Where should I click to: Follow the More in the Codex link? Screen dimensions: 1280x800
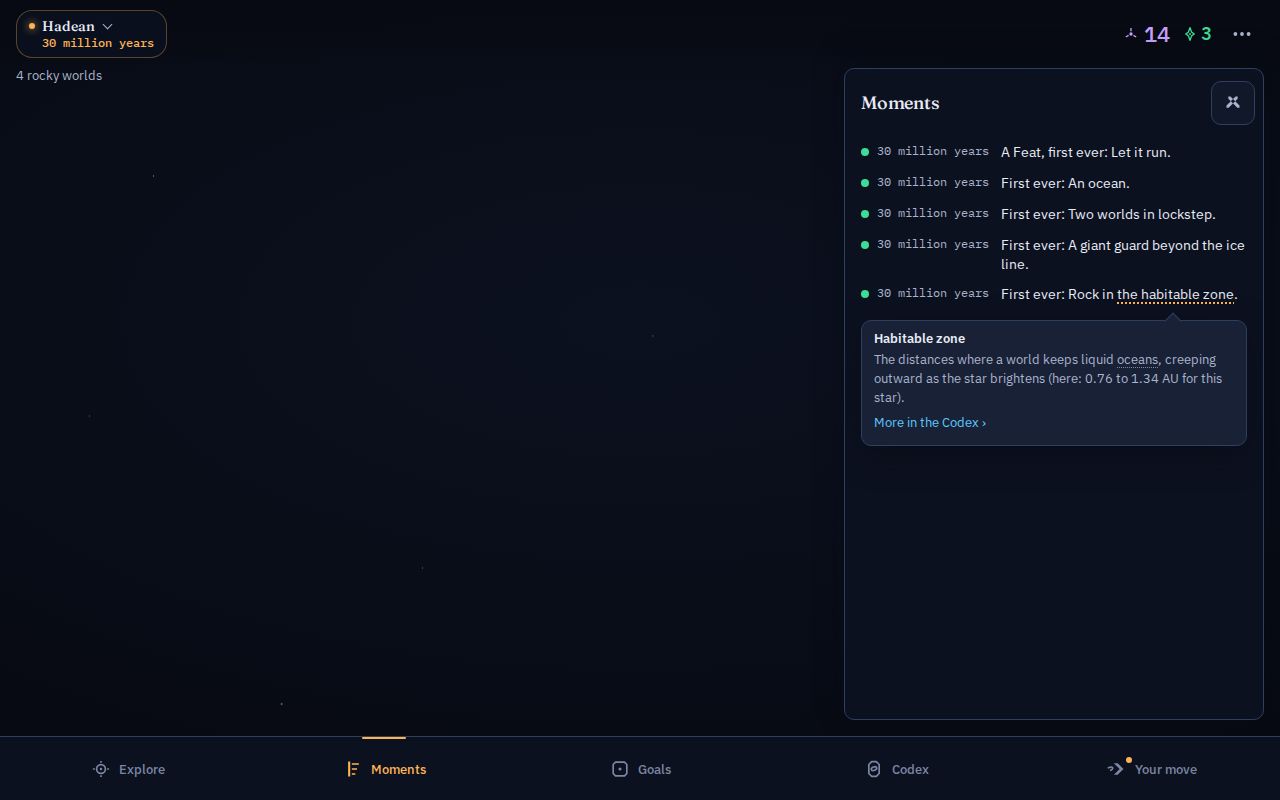click(x=930, y=422)
